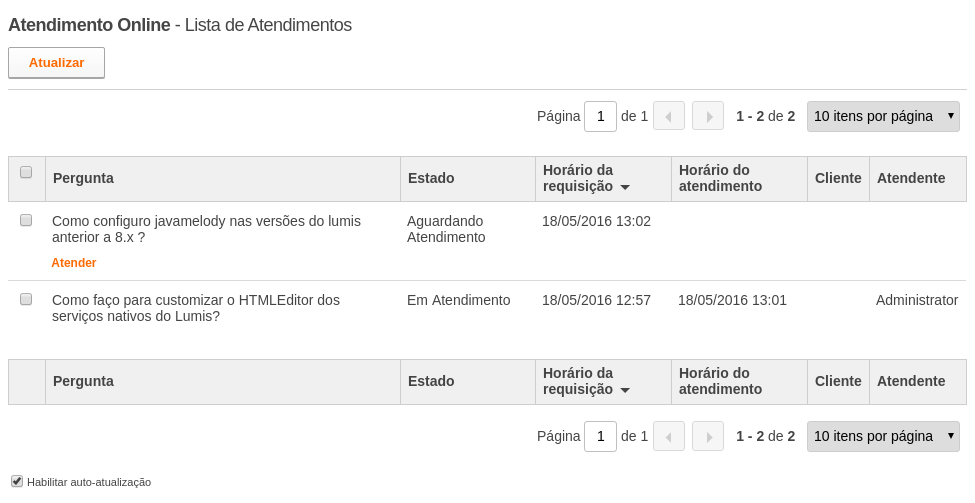This screenshot has width=975, height=503.
Task: Click the bottom next page arrow
Action: click(708, 436)
